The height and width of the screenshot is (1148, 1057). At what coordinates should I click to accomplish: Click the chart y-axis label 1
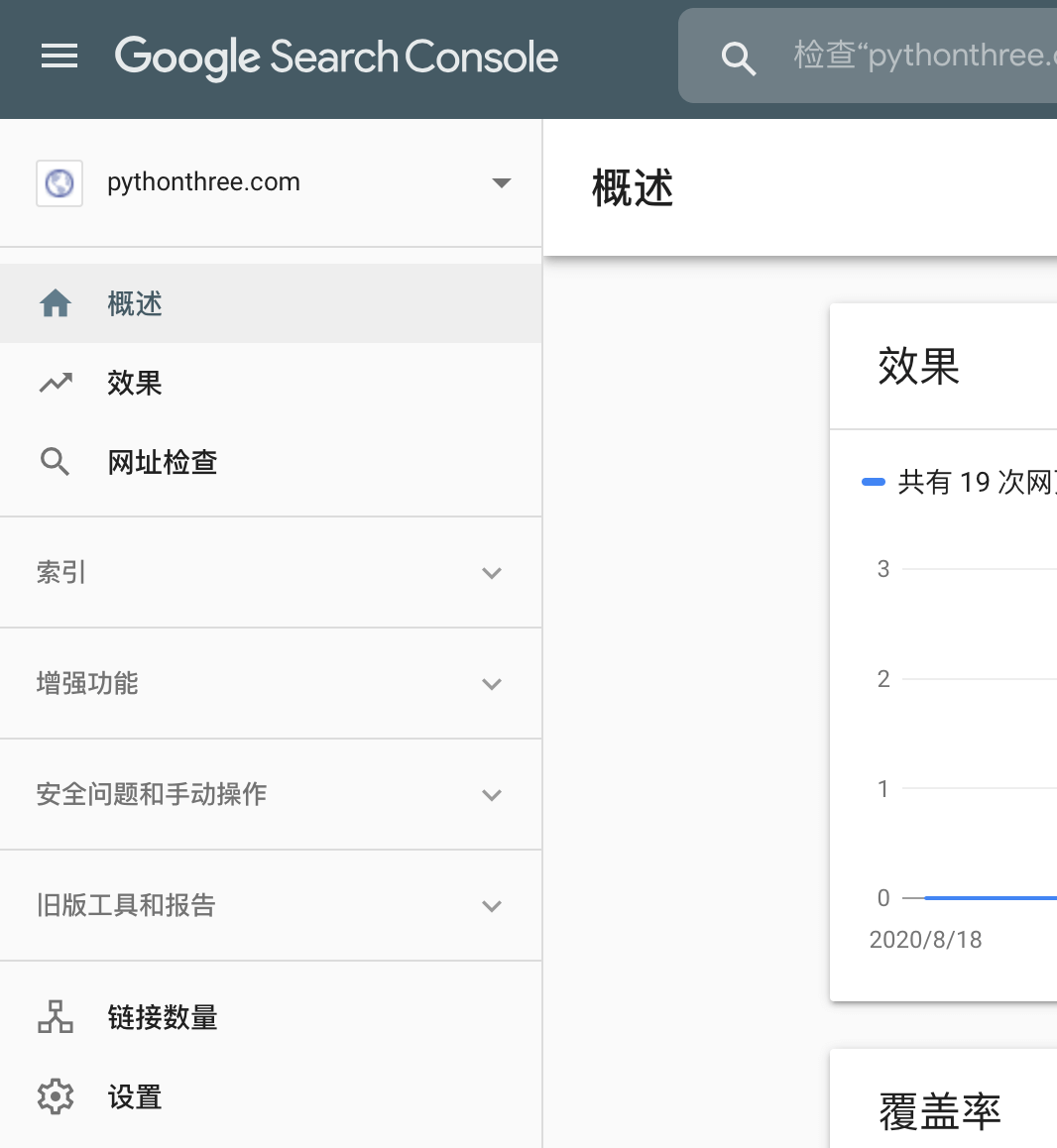(883, 788)
